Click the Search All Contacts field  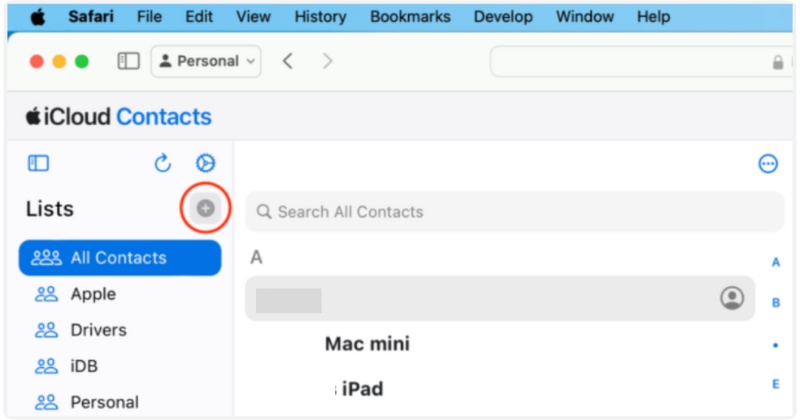(x=514, y=212)
